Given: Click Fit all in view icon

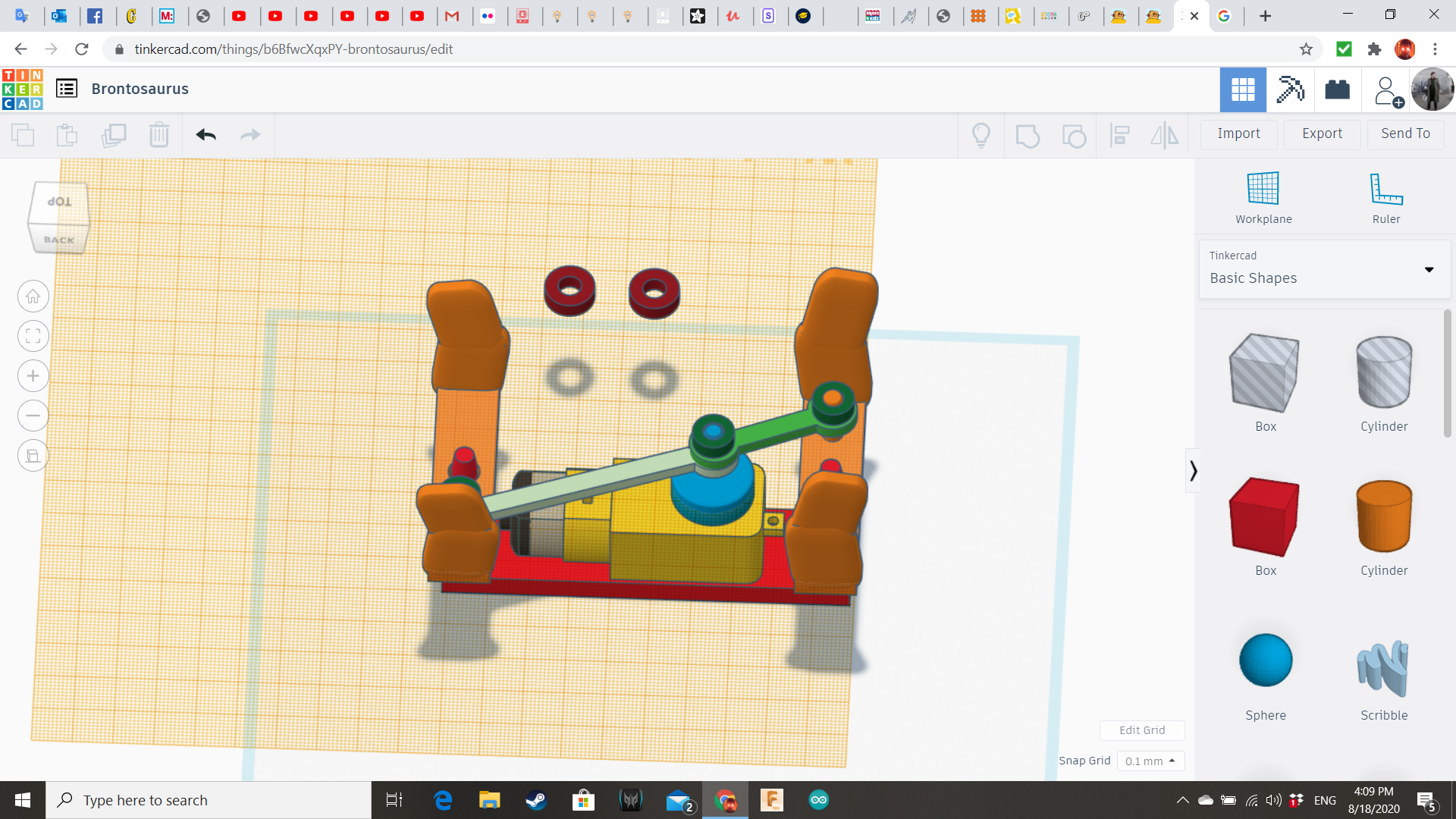Looking at the screenshot, I should [x=33, y=336].
